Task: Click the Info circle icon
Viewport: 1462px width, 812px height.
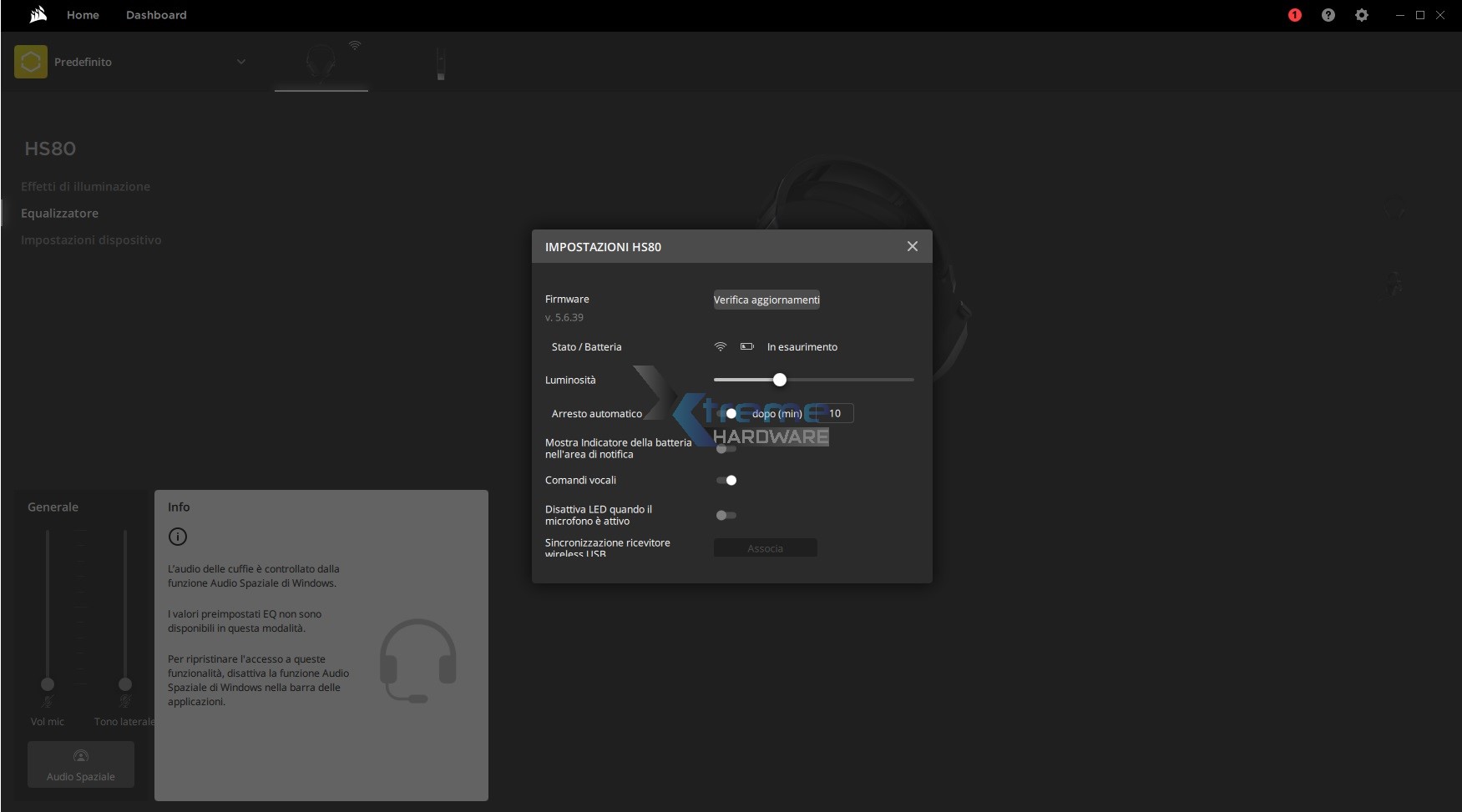Action: [178, 537]
